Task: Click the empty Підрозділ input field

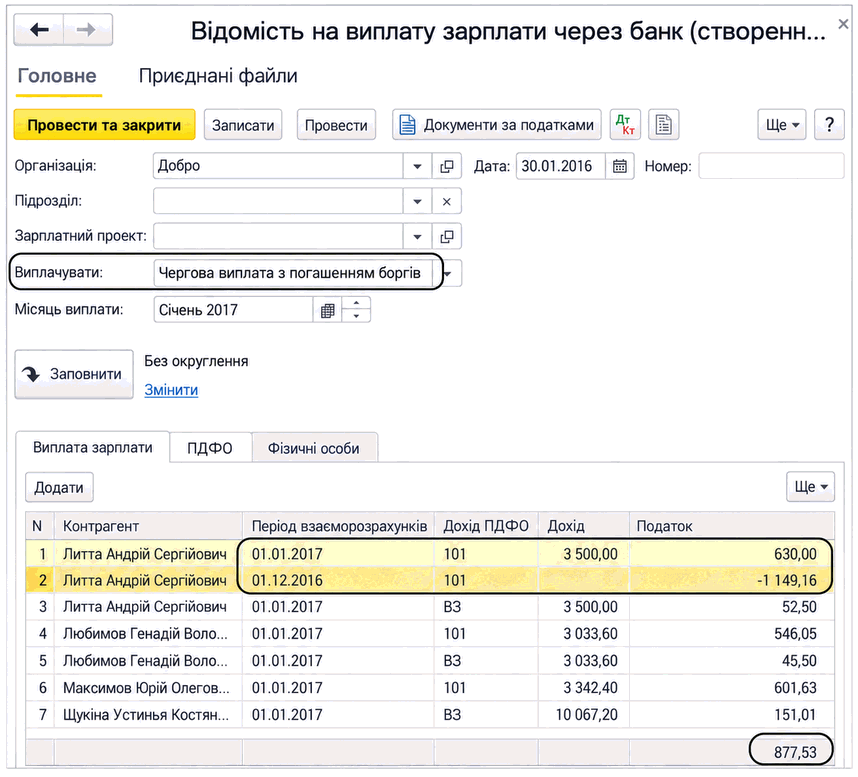Action: [278, 201]
